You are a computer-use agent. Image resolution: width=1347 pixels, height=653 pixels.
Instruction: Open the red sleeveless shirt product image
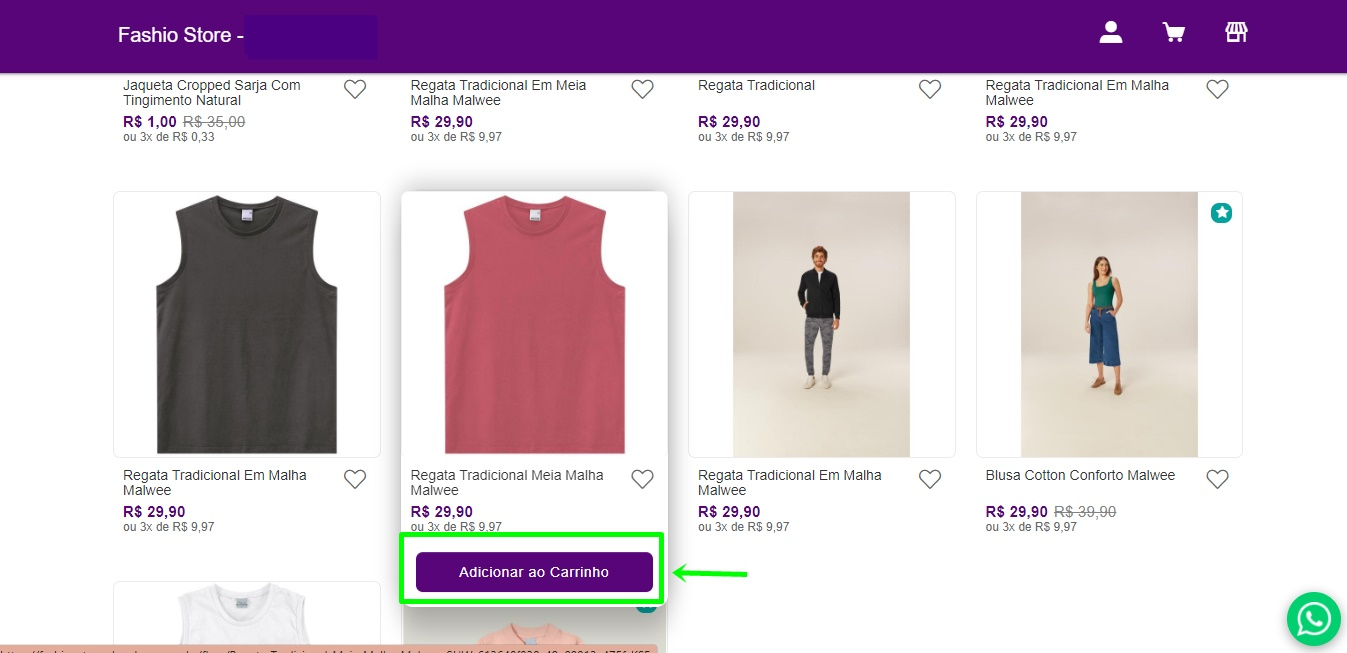[534, 324]
